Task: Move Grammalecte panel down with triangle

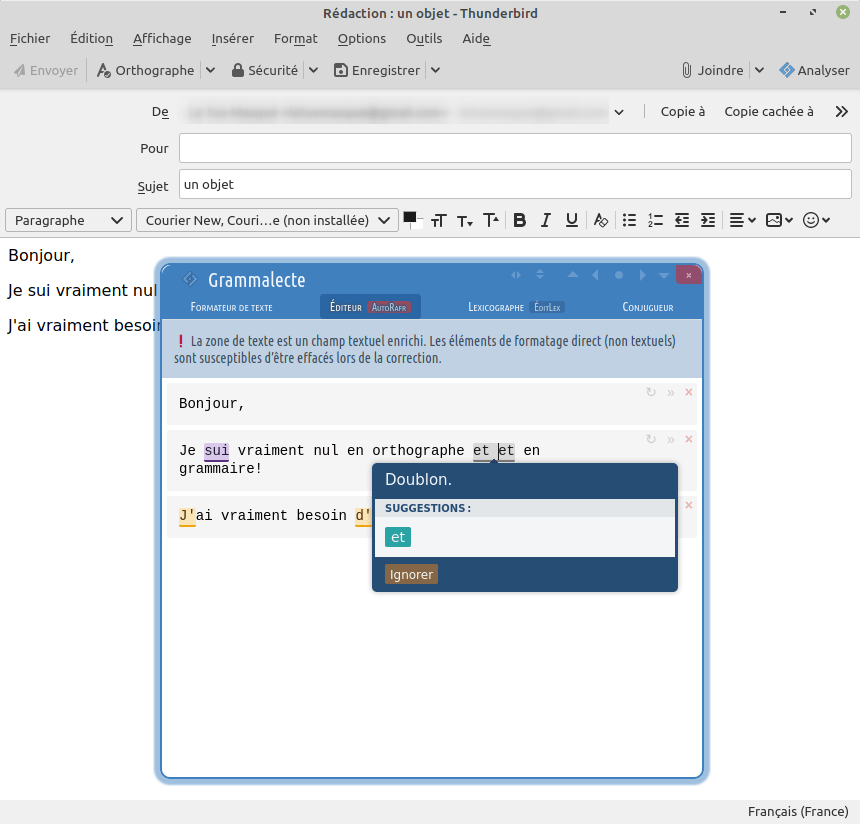Action: tap(664, 275)
